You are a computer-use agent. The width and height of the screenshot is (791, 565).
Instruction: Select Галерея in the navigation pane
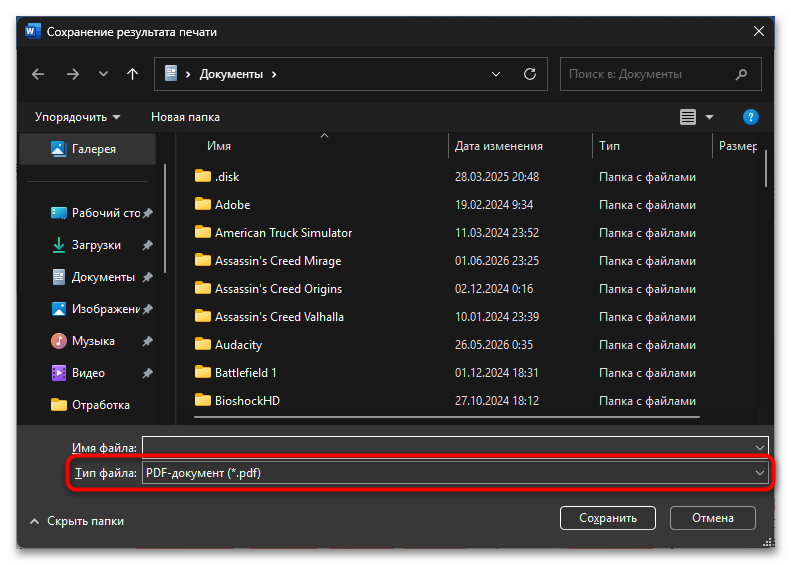(x=87, y=149)
